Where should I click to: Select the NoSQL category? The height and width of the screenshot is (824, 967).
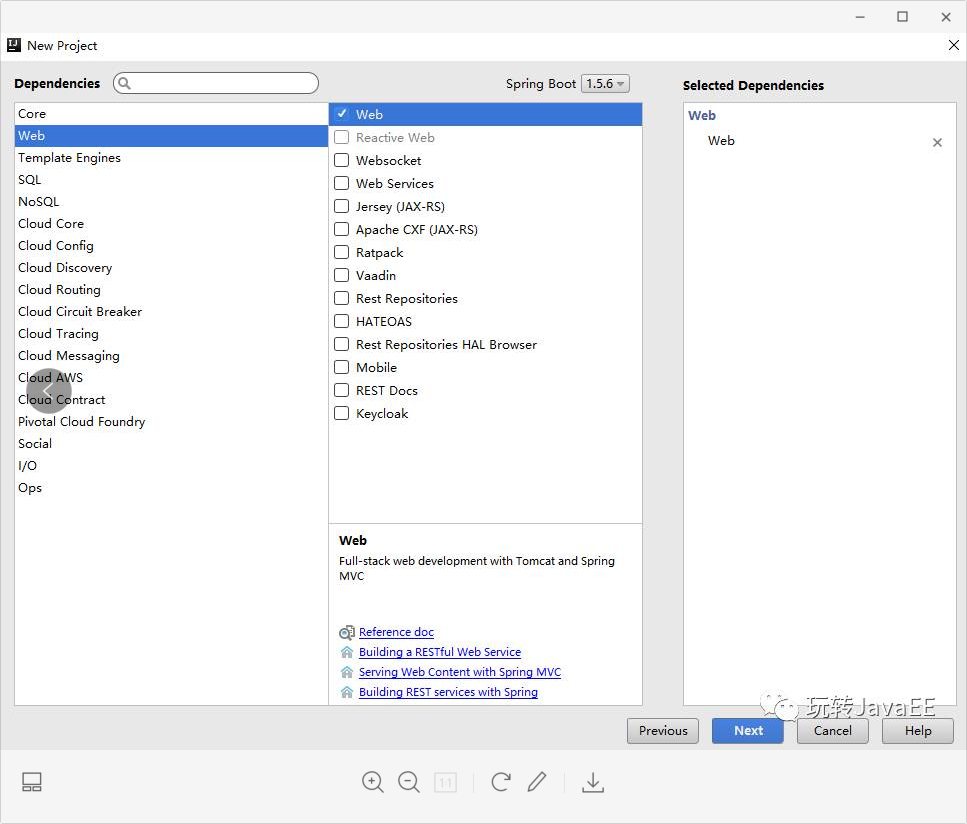click(171, 202)
